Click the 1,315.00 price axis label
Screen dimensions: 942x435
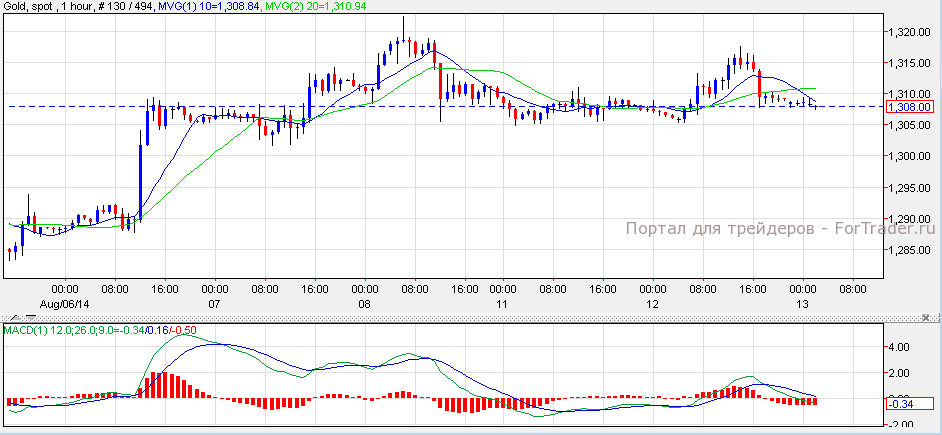(x=908, y=63)
